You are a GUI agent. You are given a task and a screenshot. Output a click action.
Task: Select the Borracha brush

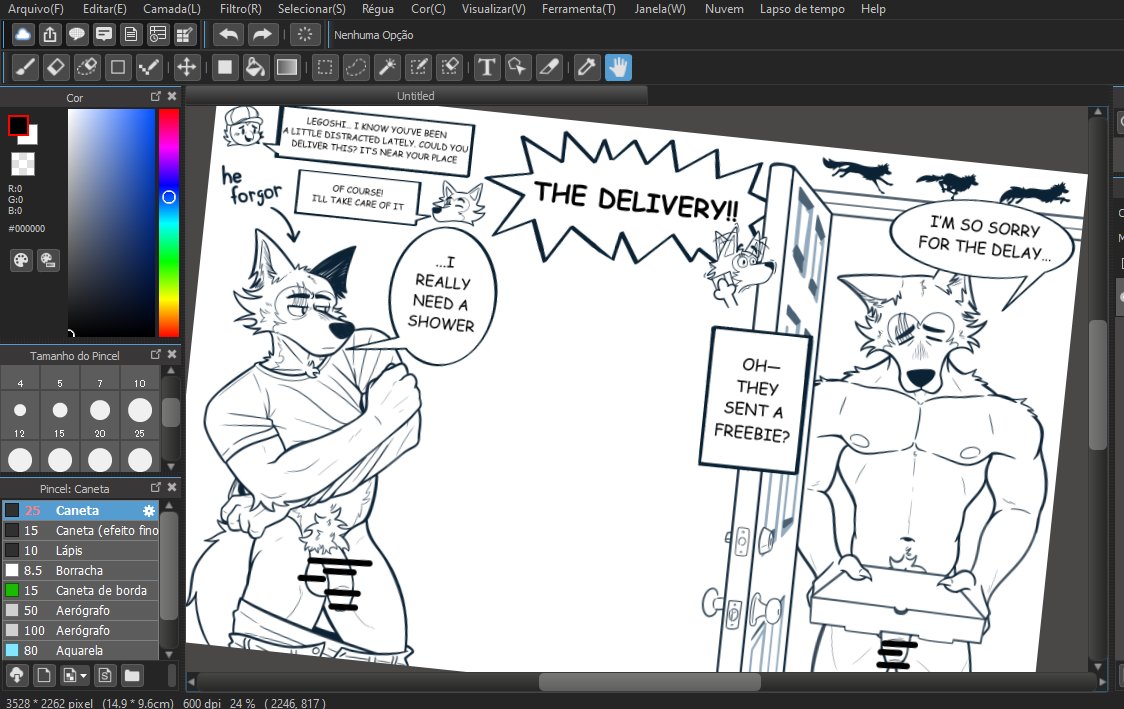(80, 571)
